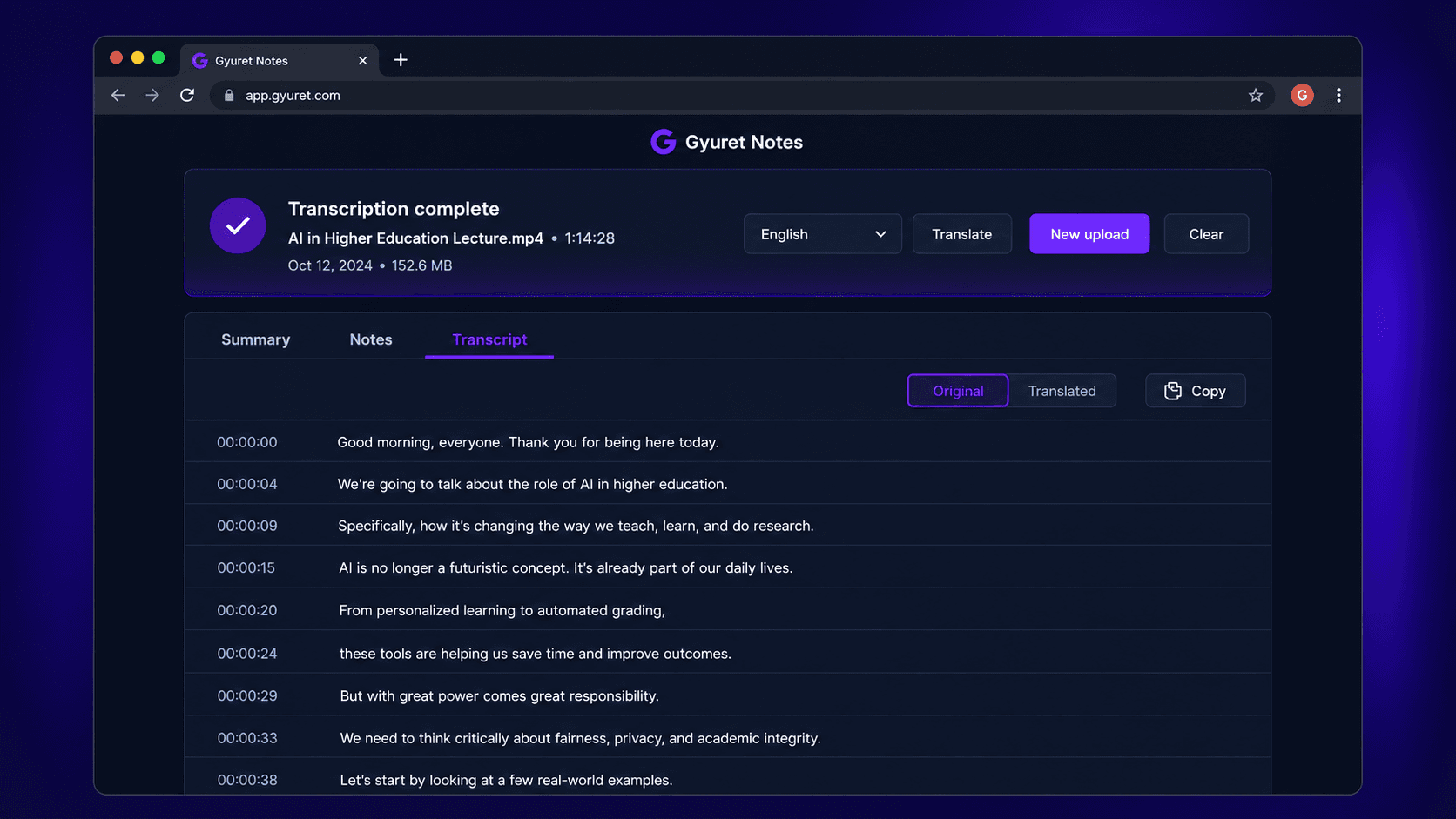The image size is (1456, 819).
Task: Open the browser three-dot menu
Action: [1338, 96]
